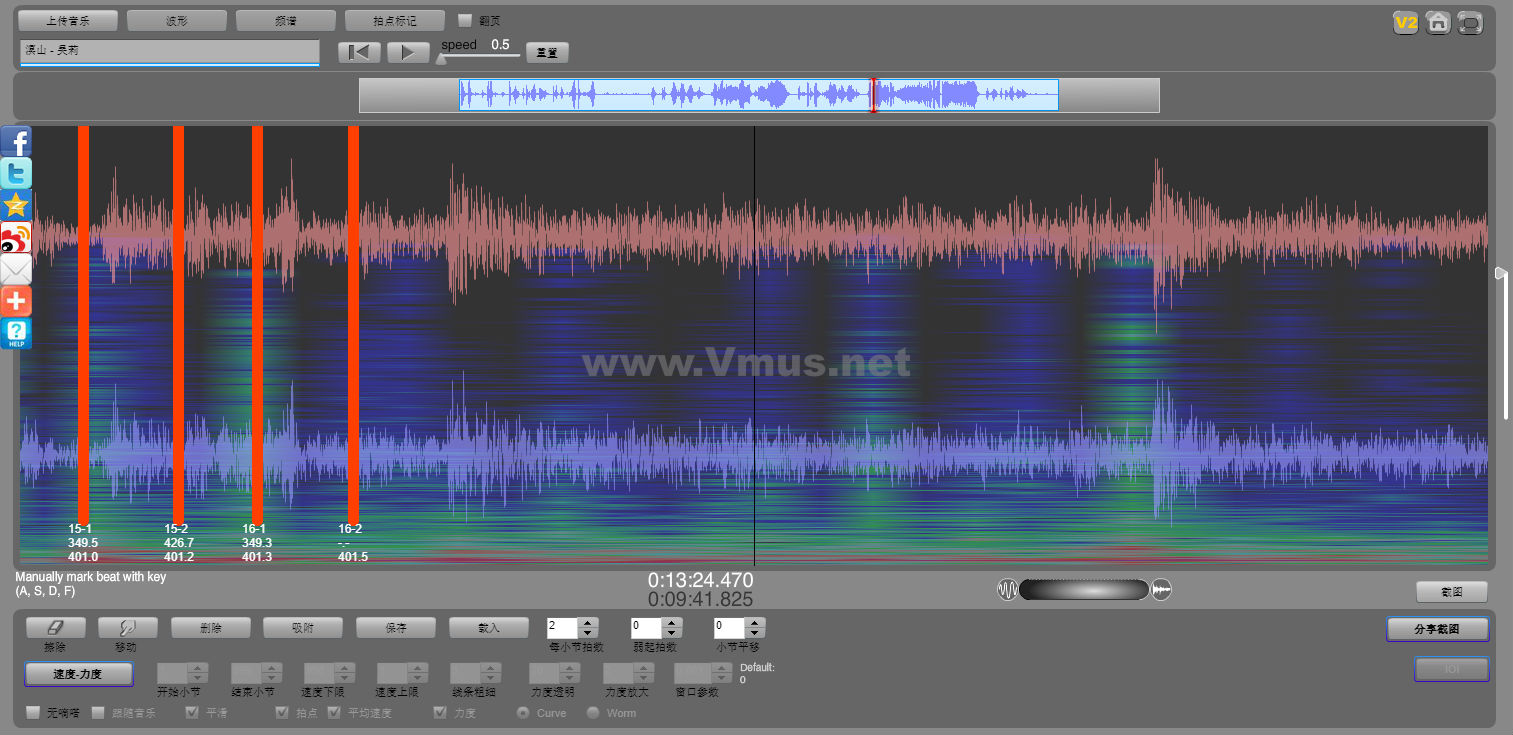The width and height of the screenshot is (1513, 735).
Task: Increase 每小节拍数 beats-per-bar stepper
Action: point(588,623)
